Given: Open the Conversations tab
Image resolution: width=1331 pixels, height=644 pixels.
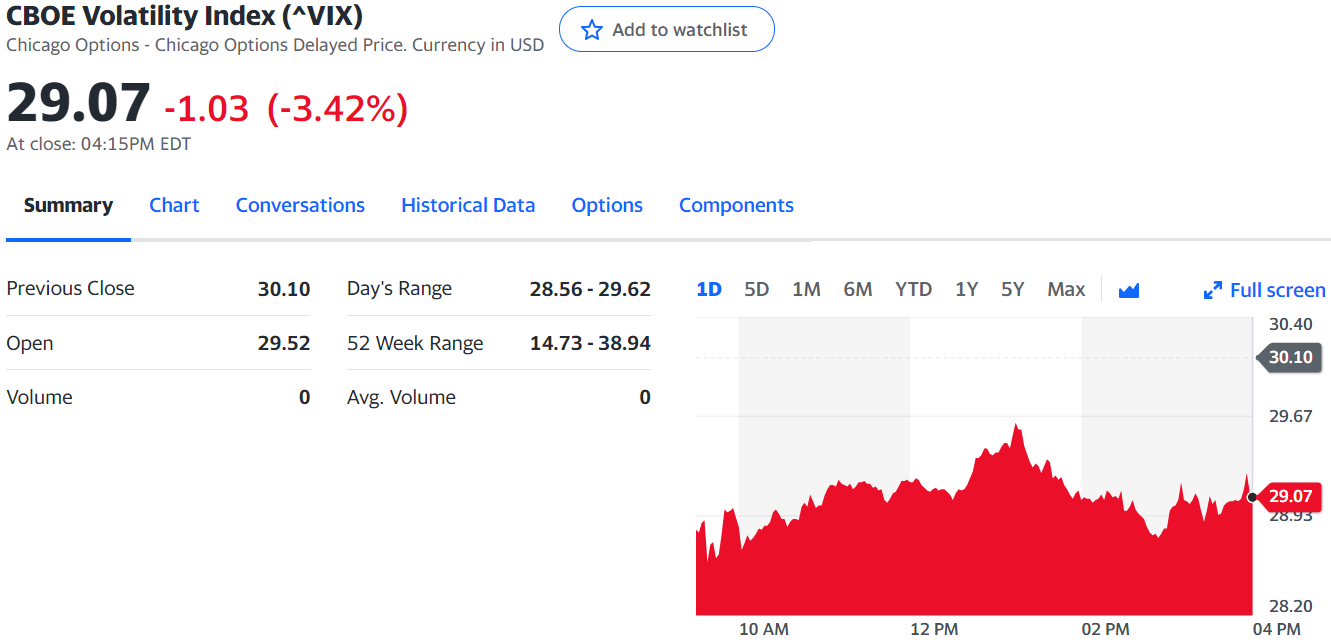Looking at the screenshot, I should pos(300,205).
